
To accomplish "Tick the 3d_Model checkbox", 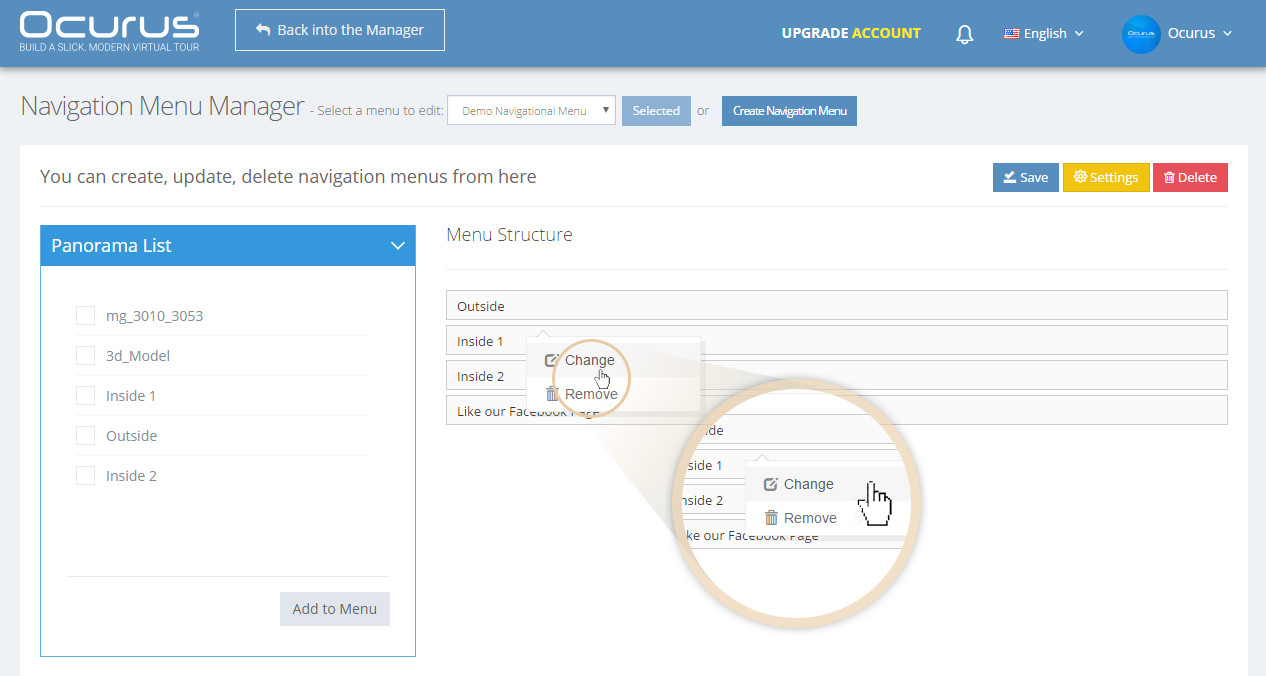I will (85, 356).
